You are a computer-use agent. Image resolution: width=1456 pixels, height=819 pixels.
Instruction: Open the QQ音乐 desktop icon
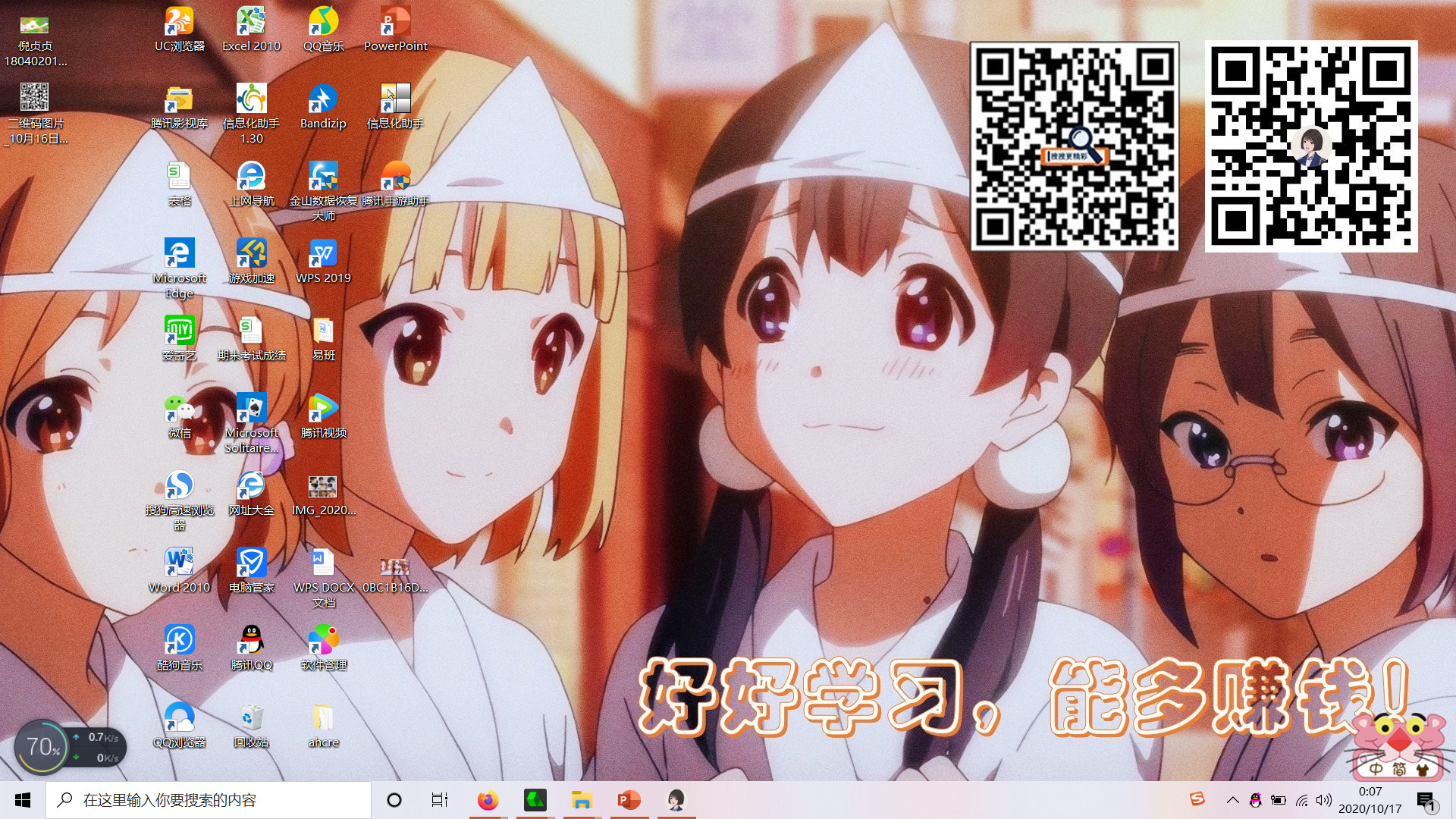[x=324, y=29]
